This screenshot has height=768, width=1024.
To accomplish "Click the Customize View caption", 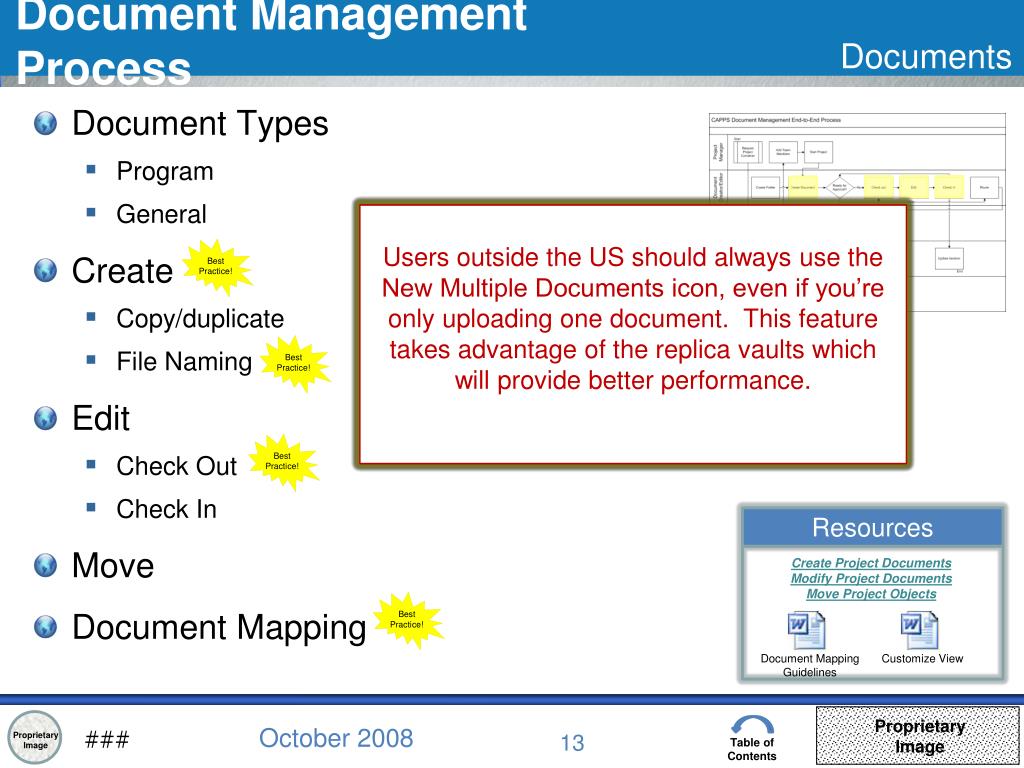I will (x=922, y=658).
